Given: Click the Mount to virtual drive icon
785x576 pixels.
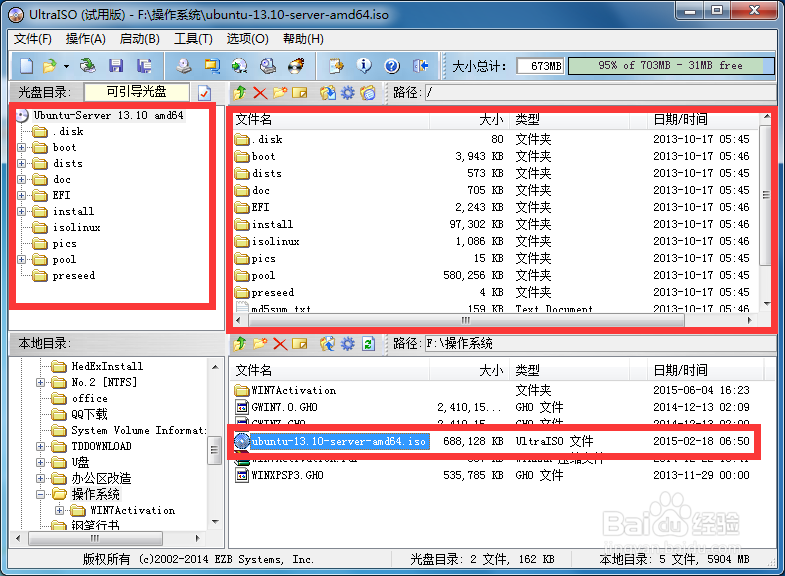Looking at the screenshot, I should point(268,66).
